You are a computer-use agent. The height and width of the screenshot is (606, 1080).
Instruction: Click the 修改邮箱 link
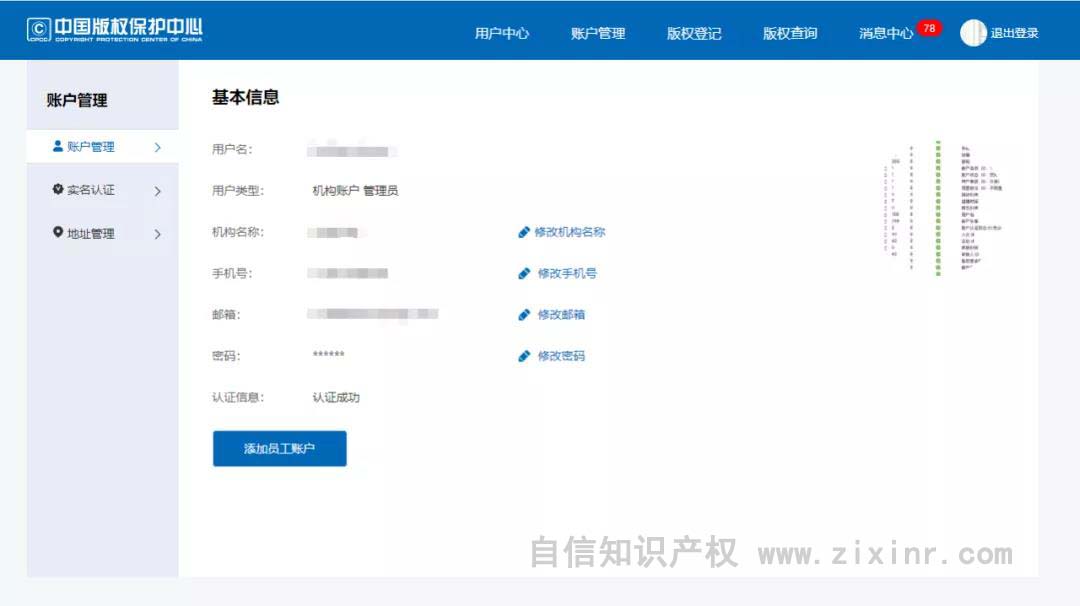click(561, 315)
